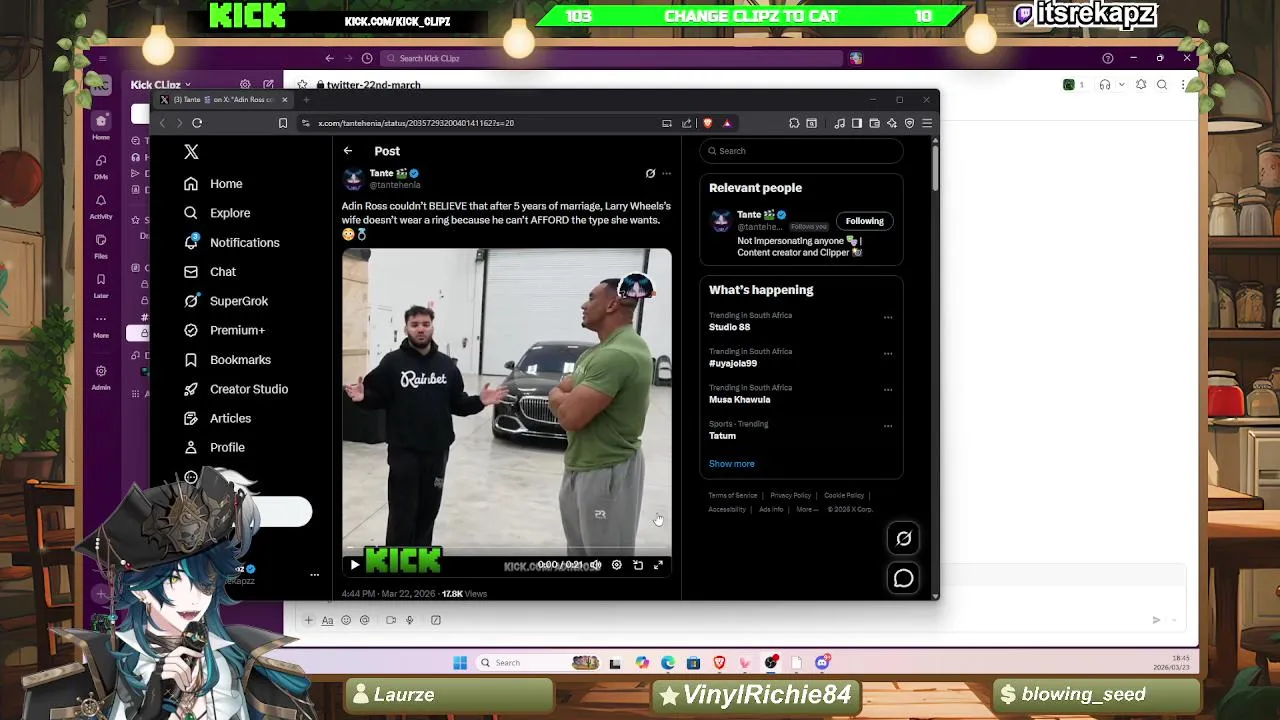Open more options for #uyajola99 trend
The height and width of the screenshot is (720, 1280).
pyautogui.click(x=888, y=353)
